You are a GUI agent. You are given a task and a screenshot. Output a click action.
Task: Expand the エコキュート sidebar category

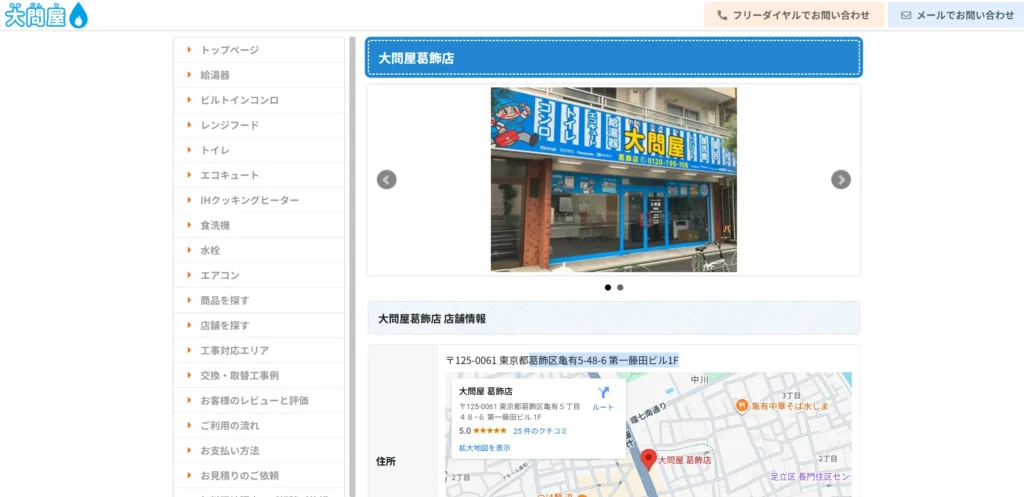tap(229, 175)
